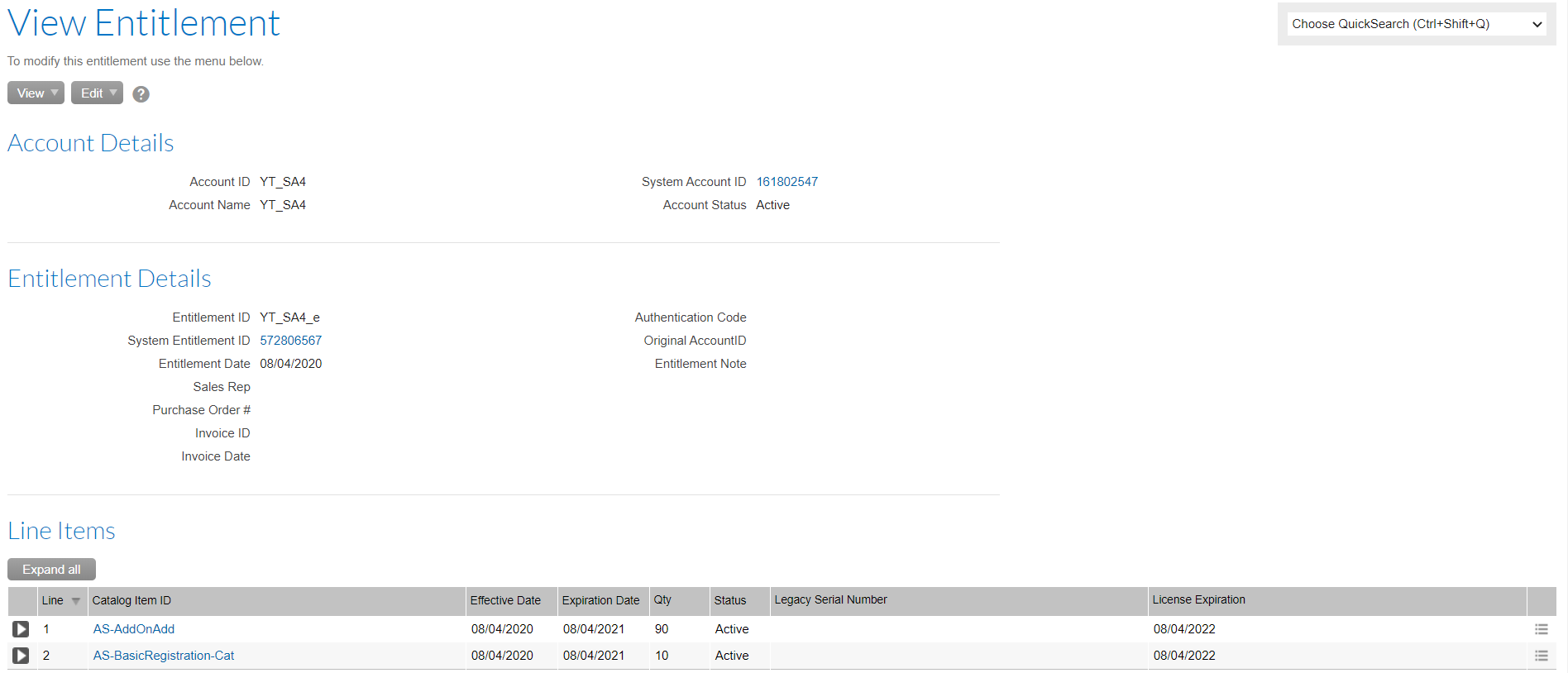Screen dimensions: 1568x673
Task: Open the Choose QuickSearch combo box
Action: point(1417,24)
